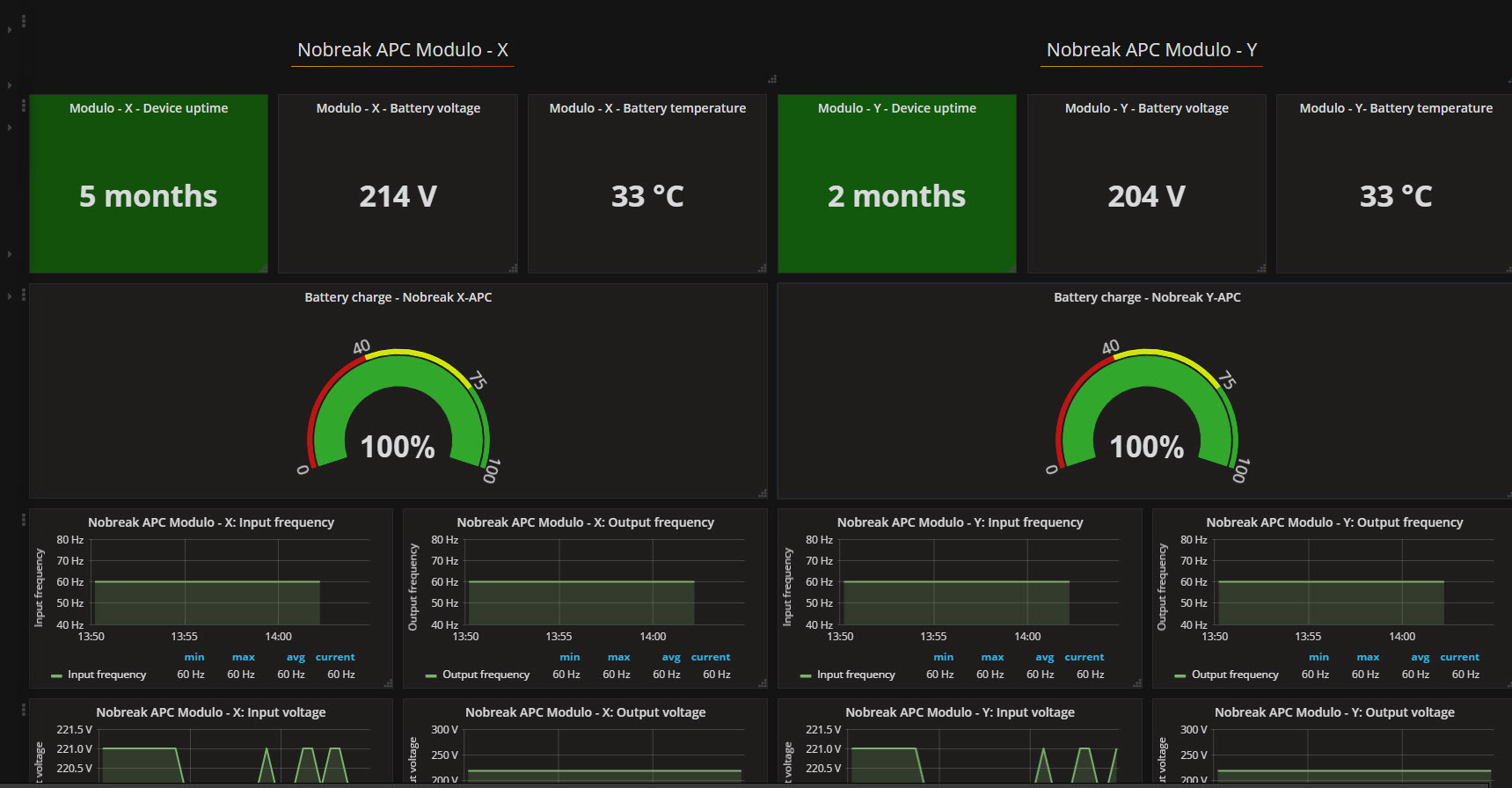The image size is (1512, 788).
Task: Toggle Input frequency series in Modulo - X legend
Action: coord(107,675)
